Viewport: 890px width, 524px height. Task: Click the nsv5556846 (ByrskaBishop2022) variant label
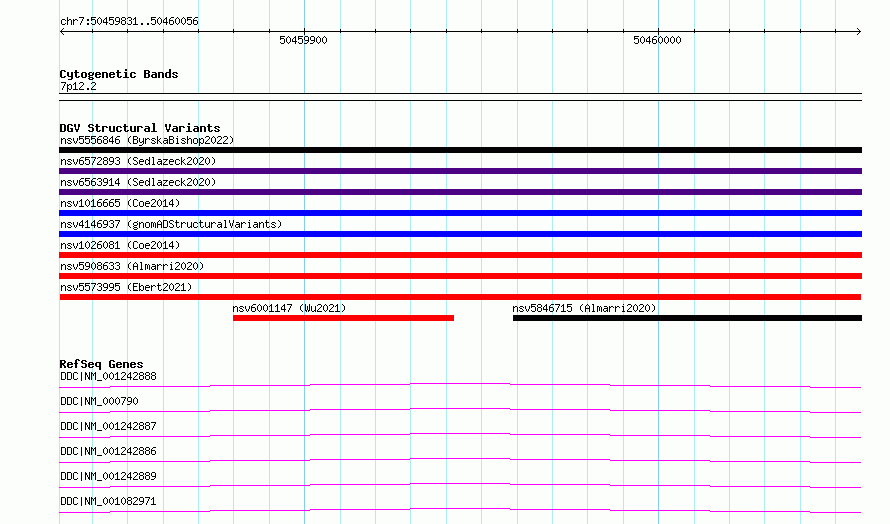pos(147,140)
